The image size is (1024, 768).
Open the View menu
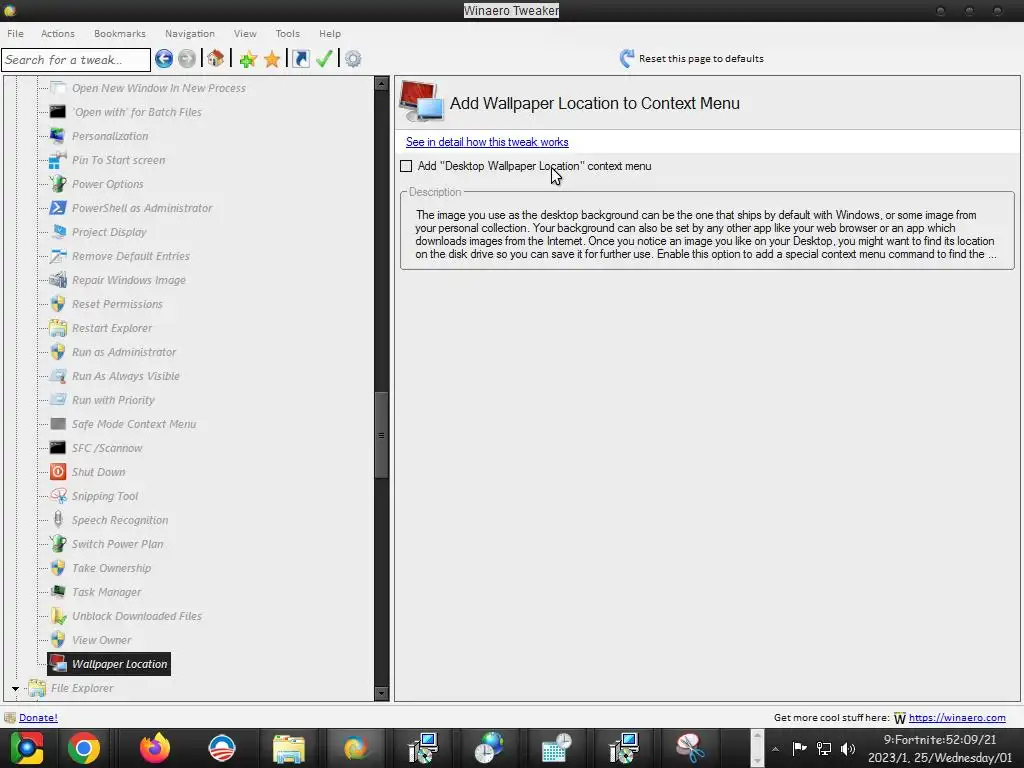[245, 33]
